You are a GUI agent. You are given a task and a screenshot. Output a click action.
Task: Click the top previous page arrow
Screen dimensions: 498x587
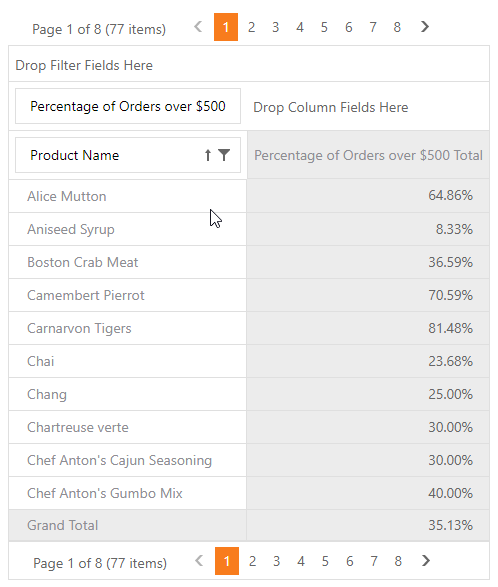(198, 27)
